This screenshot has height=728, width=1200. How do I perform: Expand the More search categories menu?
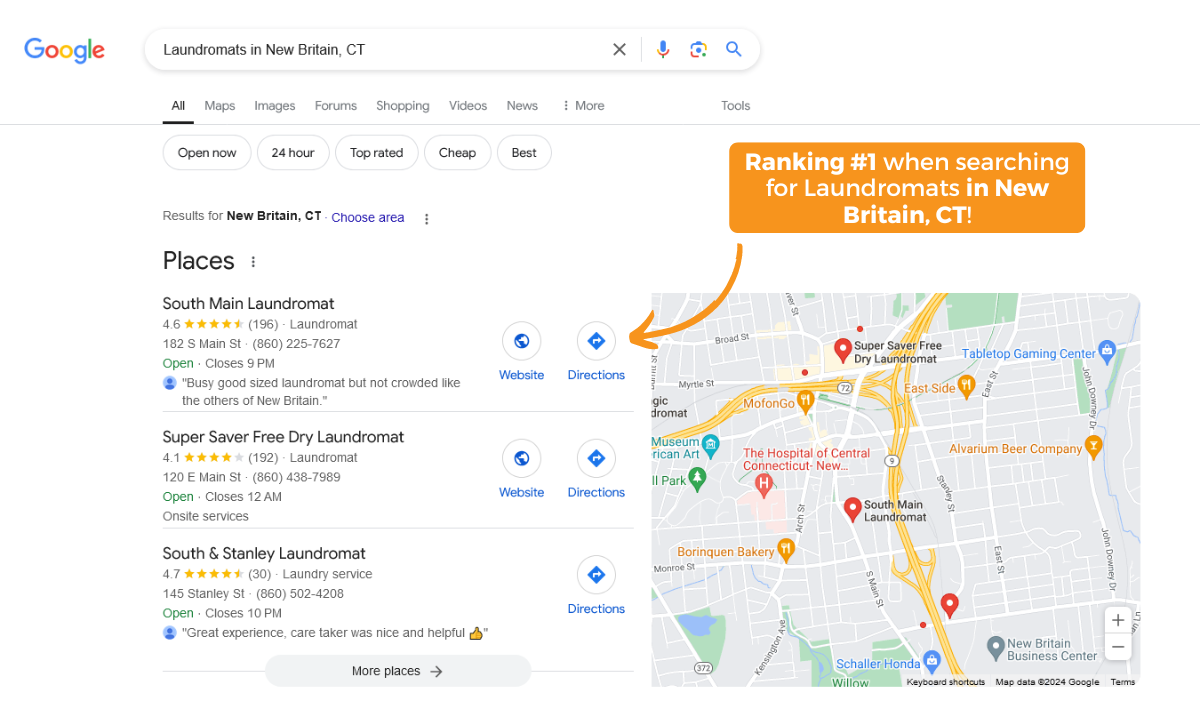582,106
